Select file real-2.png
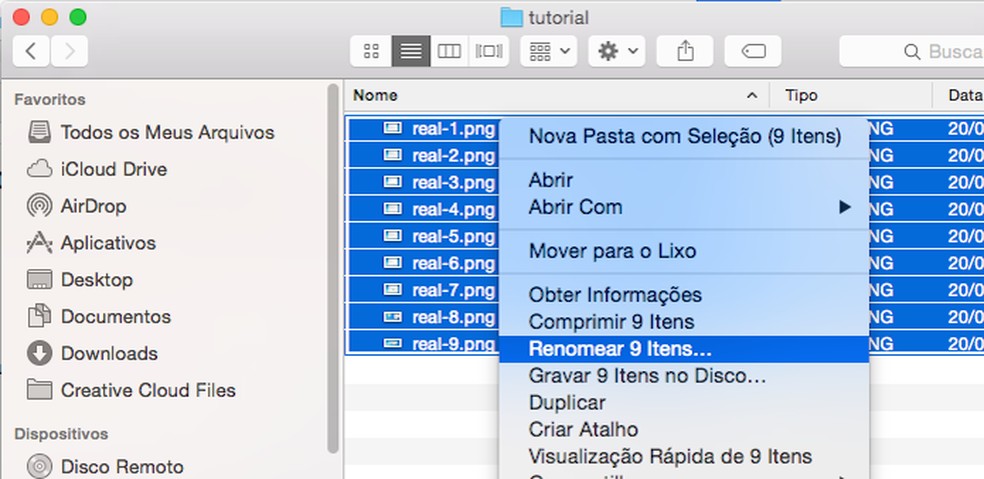Image resolution: width=984 pixels, height=479 pixels. 453,156
